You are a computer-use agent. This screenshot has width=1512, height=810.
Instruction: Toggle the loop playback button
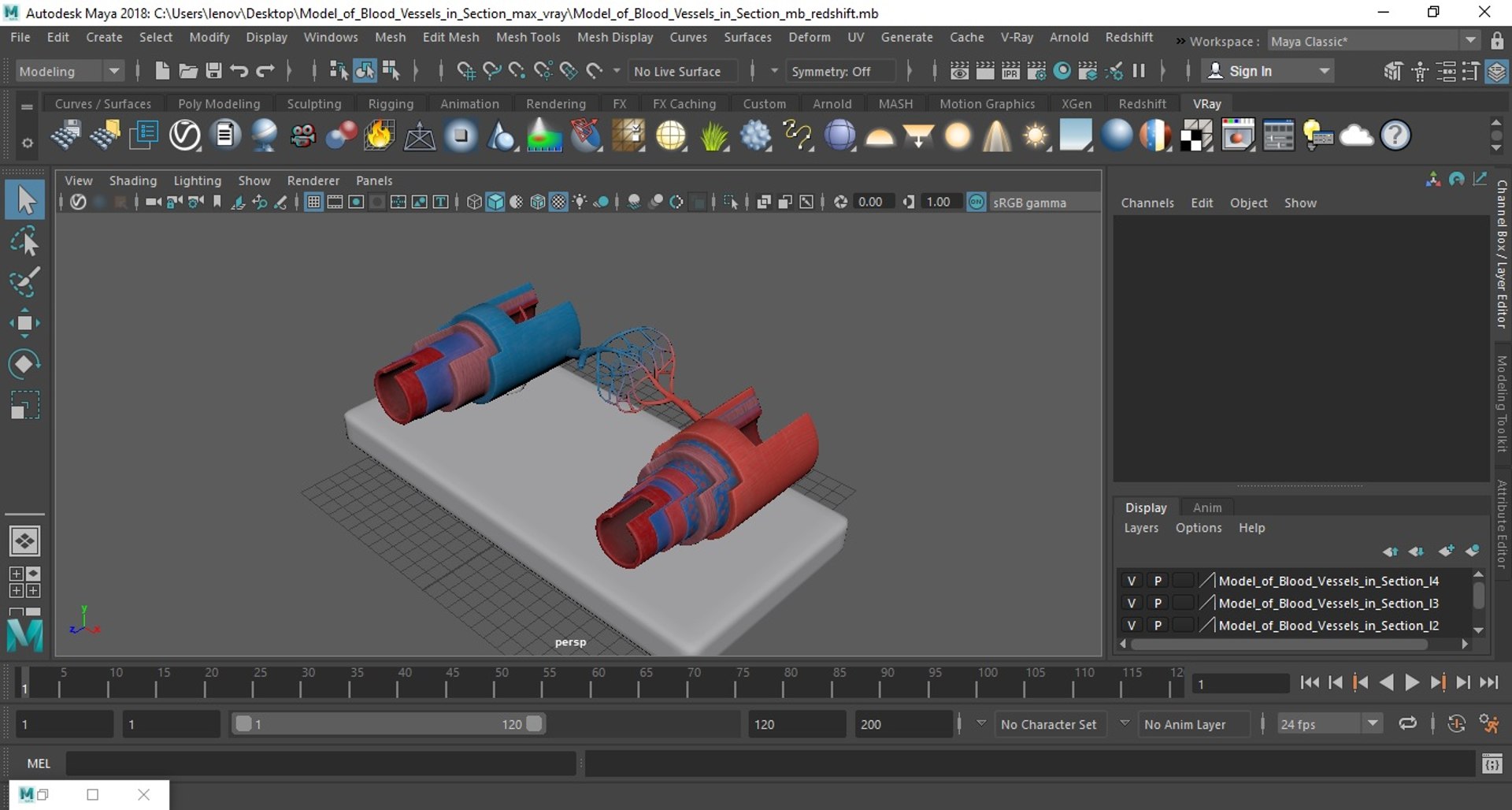[x=1407, y=723]
